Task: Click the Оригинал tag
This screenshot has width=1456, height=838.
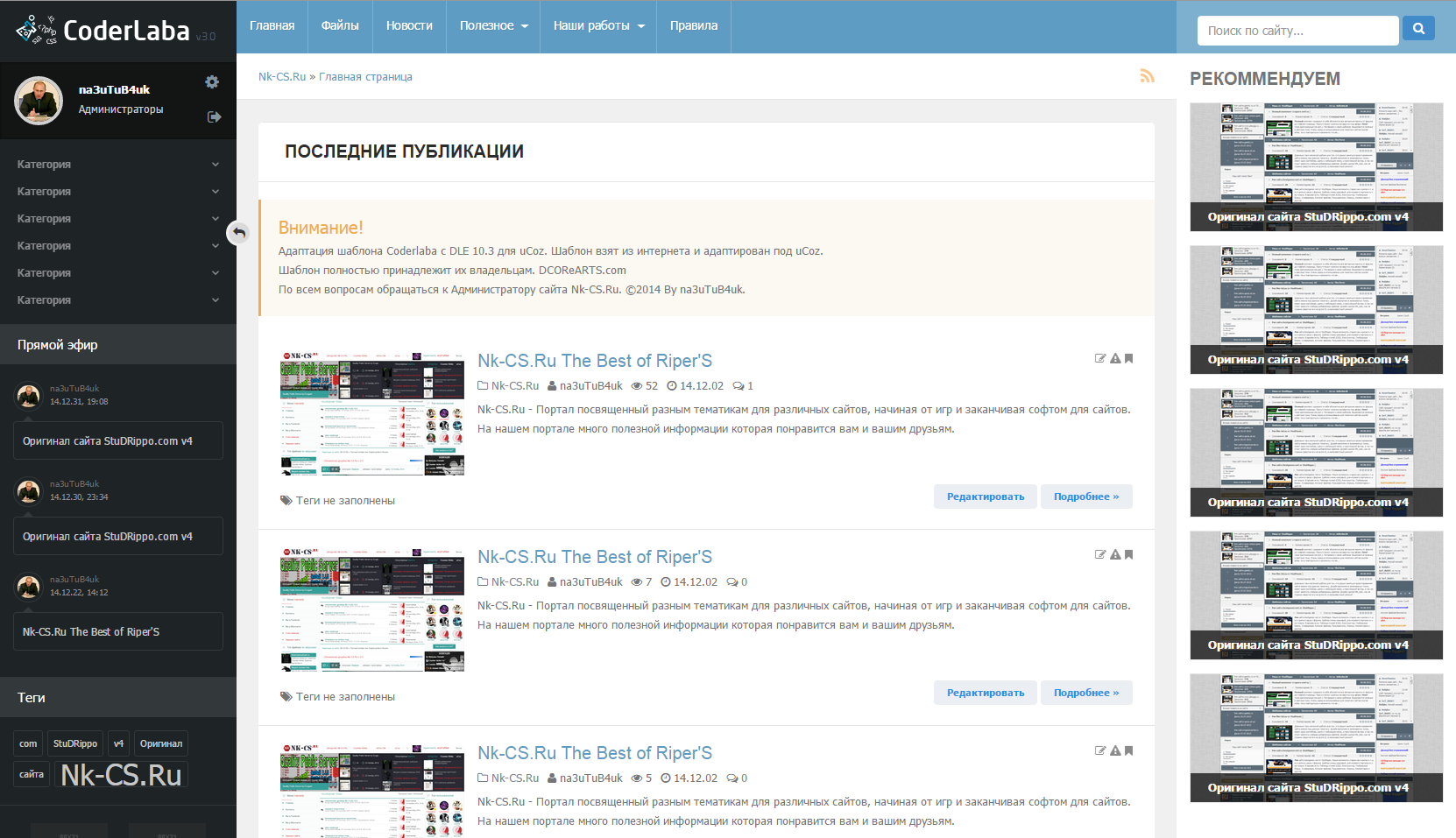Action: (x=161, y=743)
